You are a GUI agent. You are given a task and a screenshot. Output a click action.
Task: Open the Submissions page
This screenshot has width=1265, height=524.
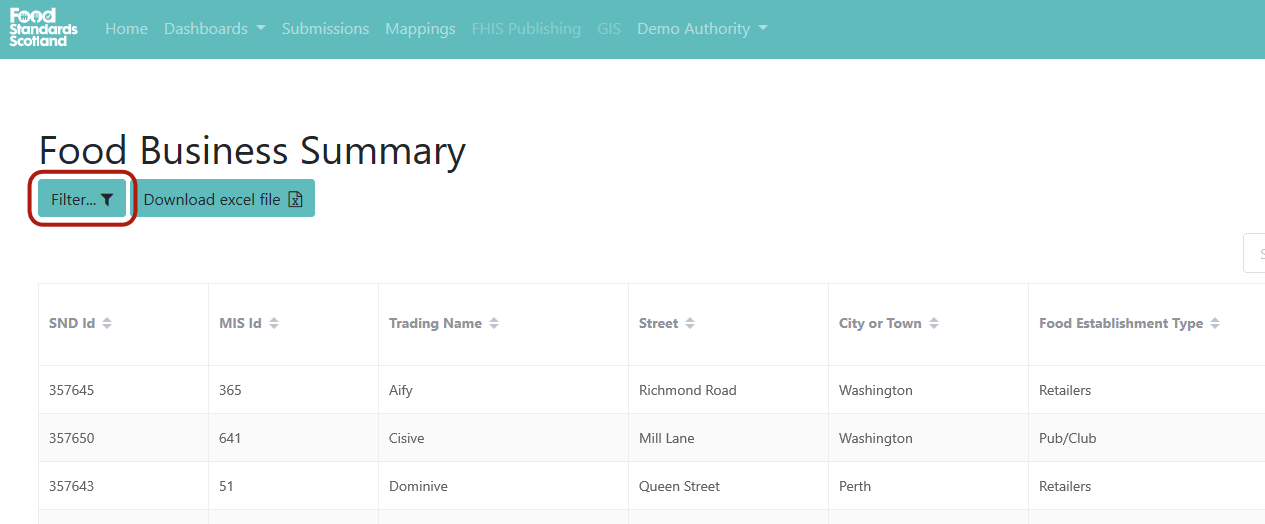(x=325, y=29)
